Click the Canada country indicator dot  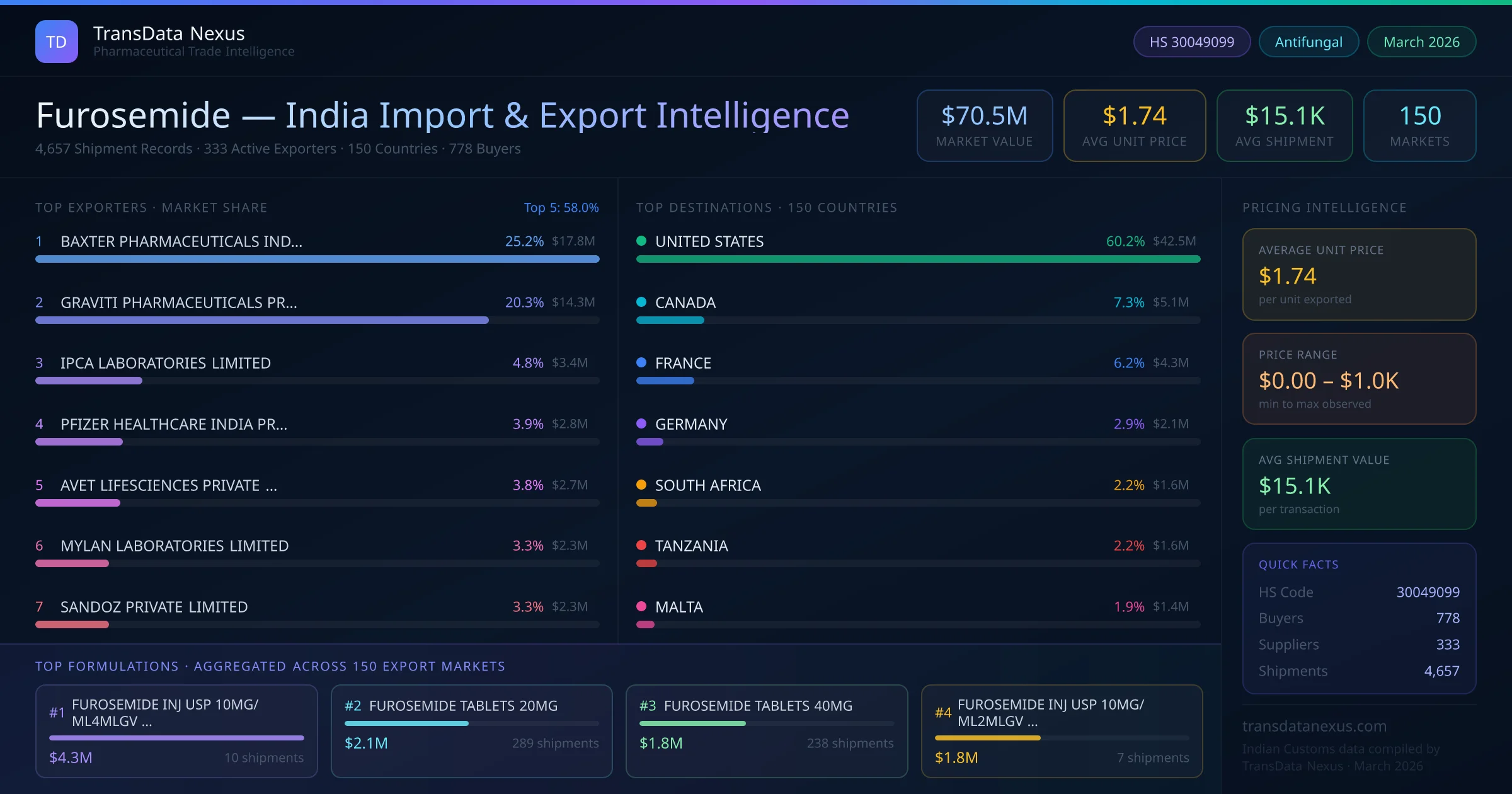pyautogui.click(x=642, y=302)
